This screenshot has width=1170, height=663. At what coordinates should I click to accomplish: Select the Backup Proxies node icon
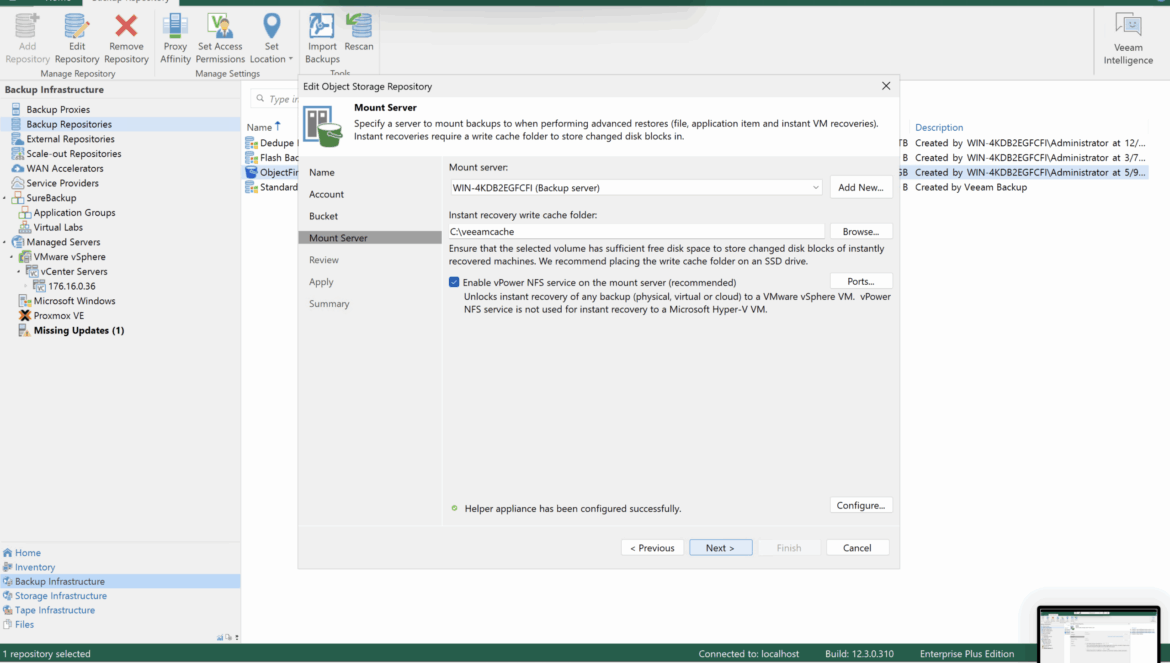[x=16, y=110]
